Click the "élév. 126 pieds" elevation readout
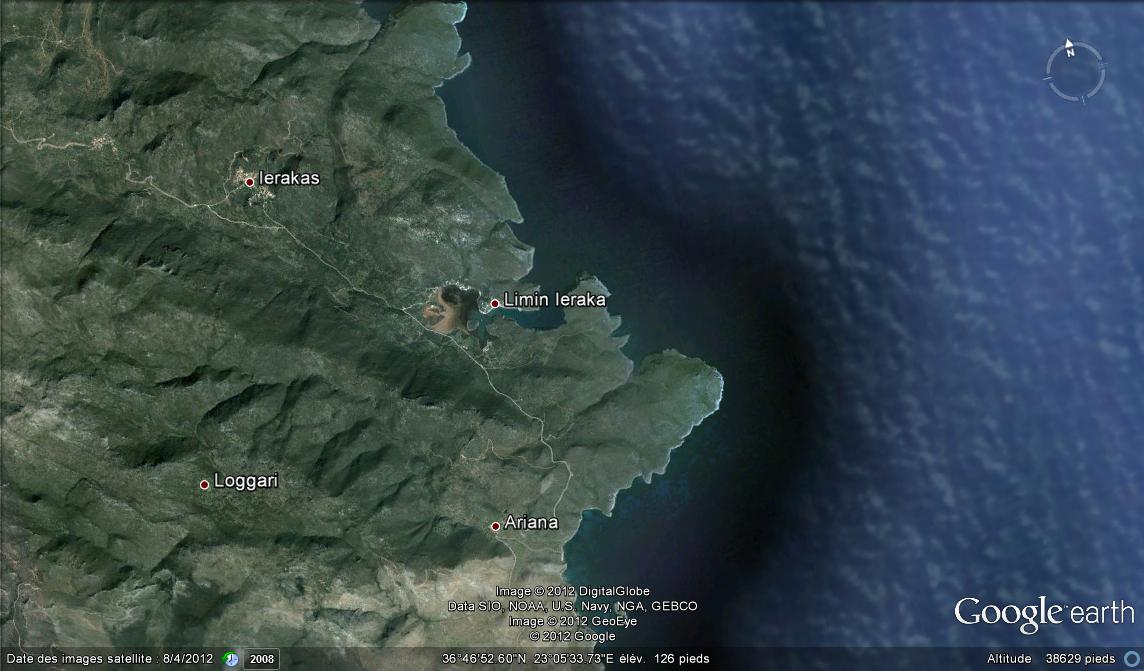This screenshot has height=671, width=1144. tap(664, 659)
